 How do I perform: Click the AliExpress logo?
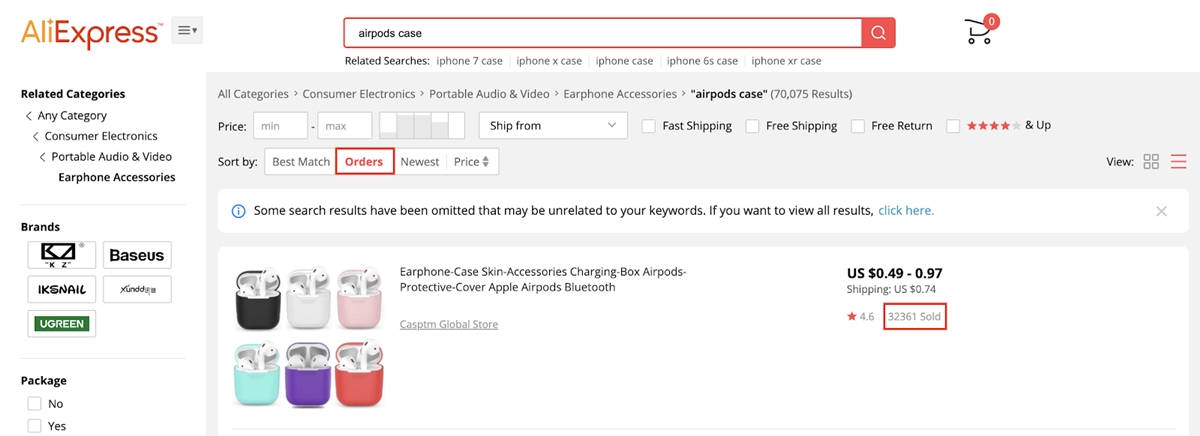point(90,32)
